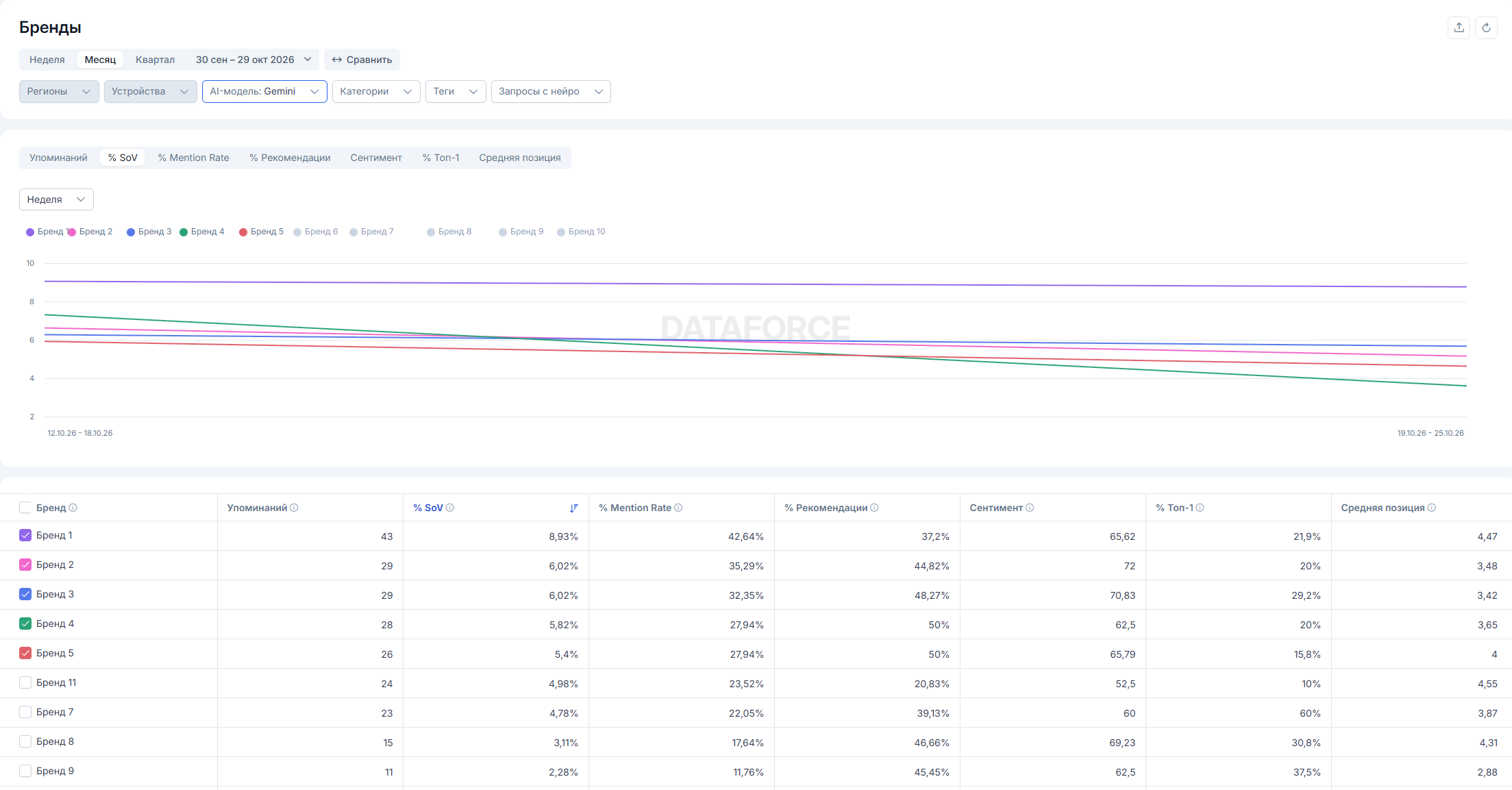Open the Устройства dropdown
This screenshot has height=790, width=1512.
click(x=151, y=92)
